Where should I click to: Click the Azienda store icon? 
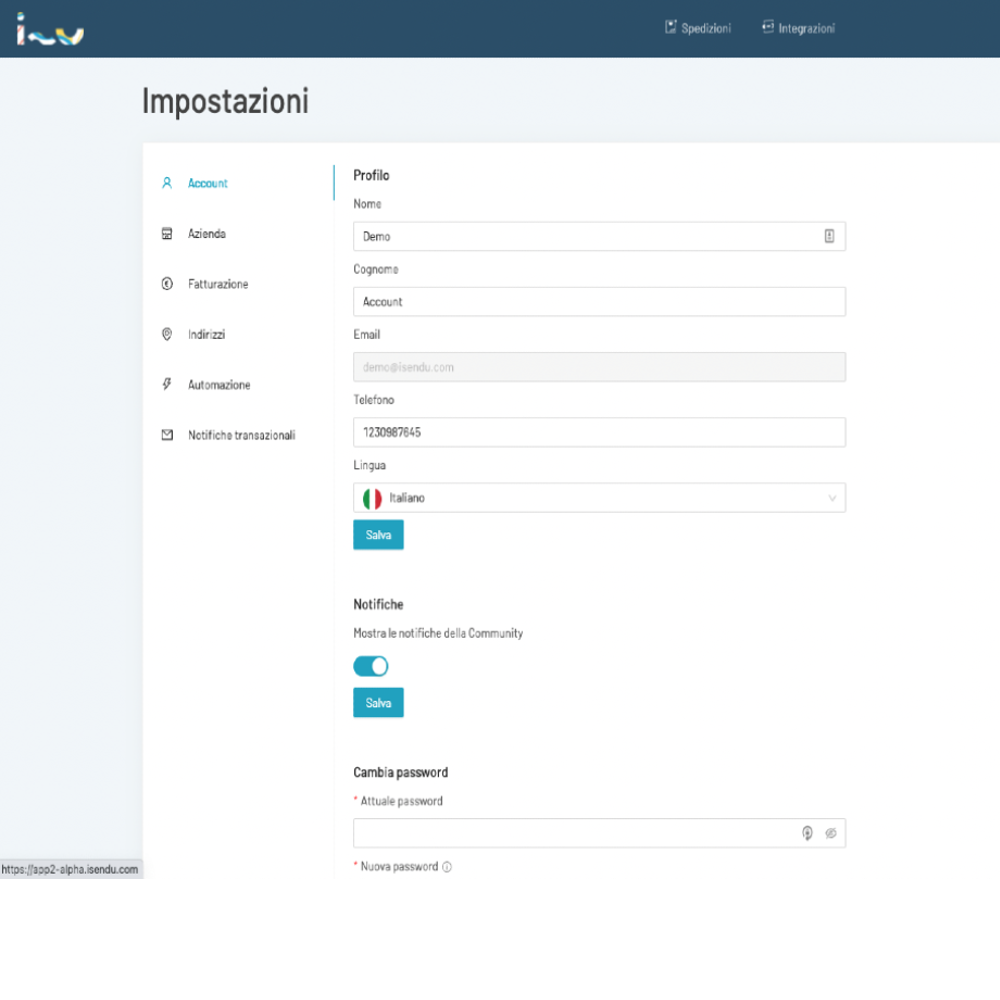(x=167, y=233)
